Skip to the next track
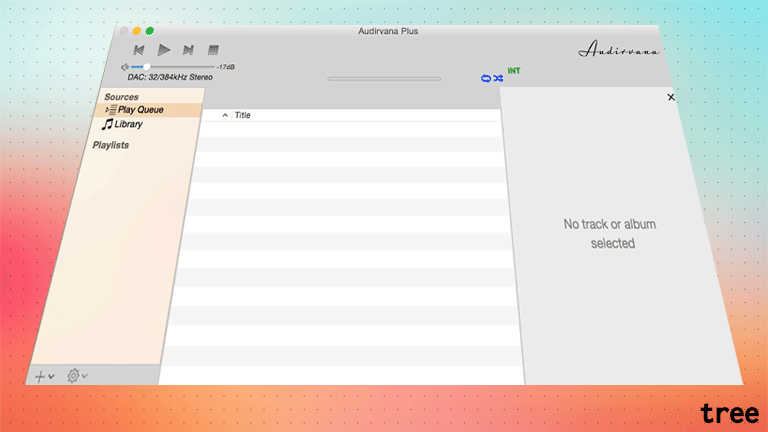The image size is (768, 432). (188, 50)
